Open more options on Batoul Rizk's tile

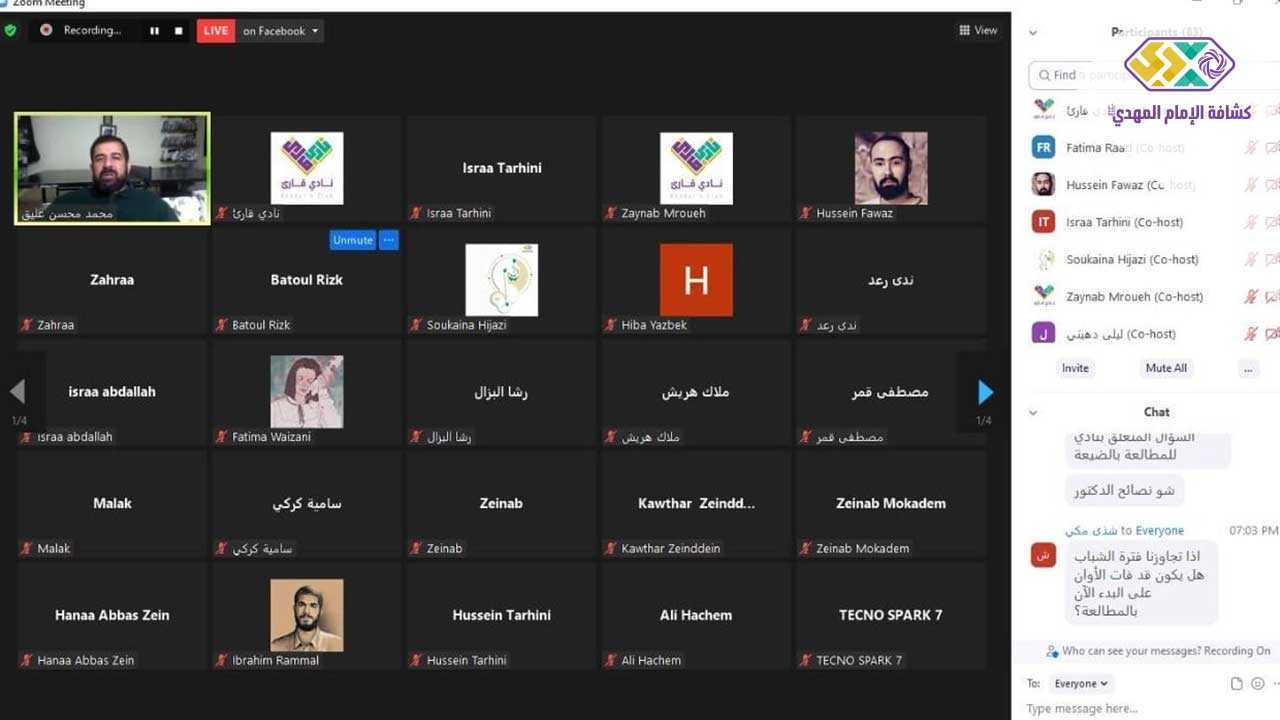(x=389, y=240)
